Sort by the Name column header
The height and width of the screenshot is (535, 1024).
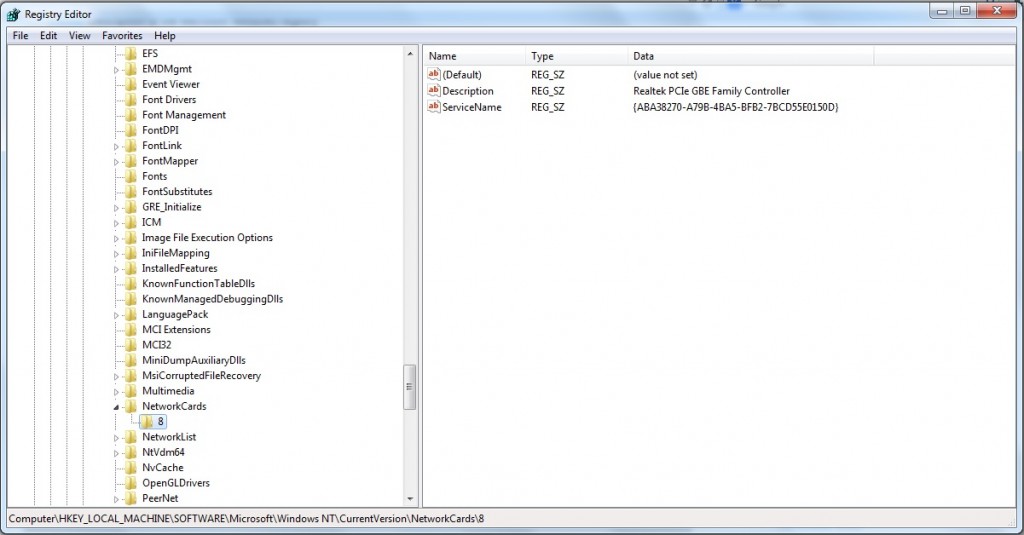click(x=473, y=56)
